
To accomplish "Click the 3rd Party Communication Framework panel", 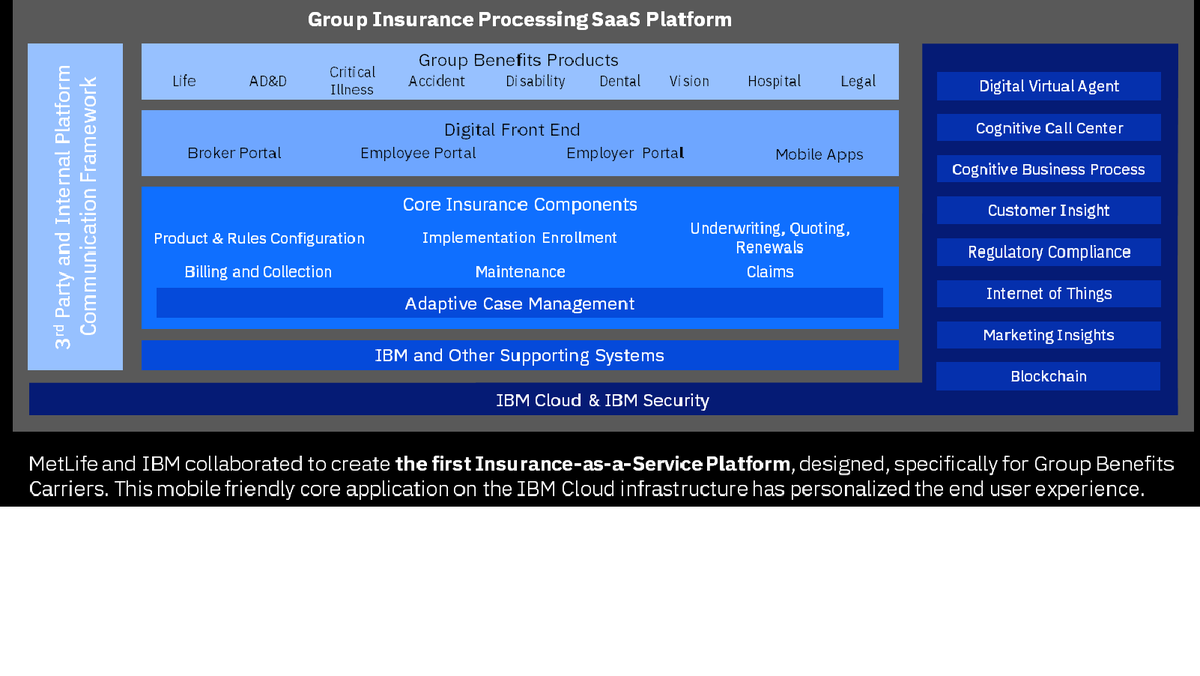I will pyautogui.click(x=76, y=207).
